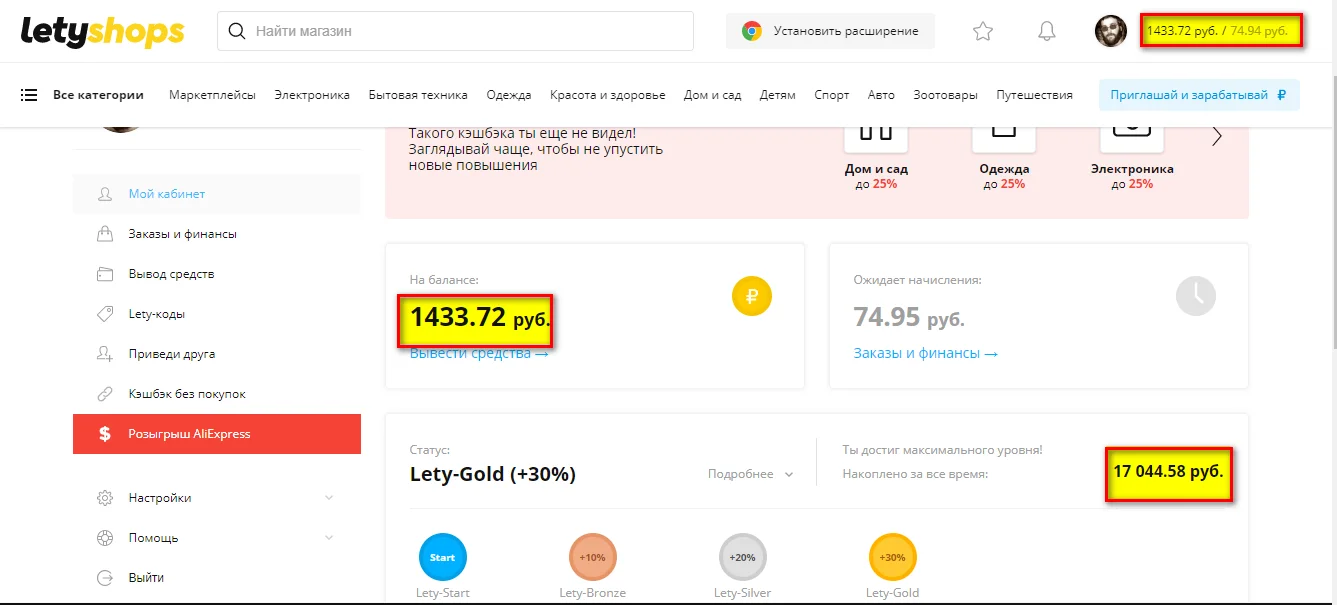Open the Электроника category
The height and width of the screenshot is (605, 1337).
pyautogui.click(x=312, y=95)
